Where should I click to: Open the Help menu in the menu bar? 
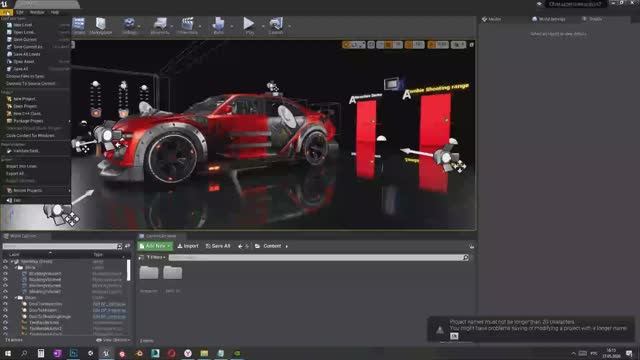coord(54,12)
